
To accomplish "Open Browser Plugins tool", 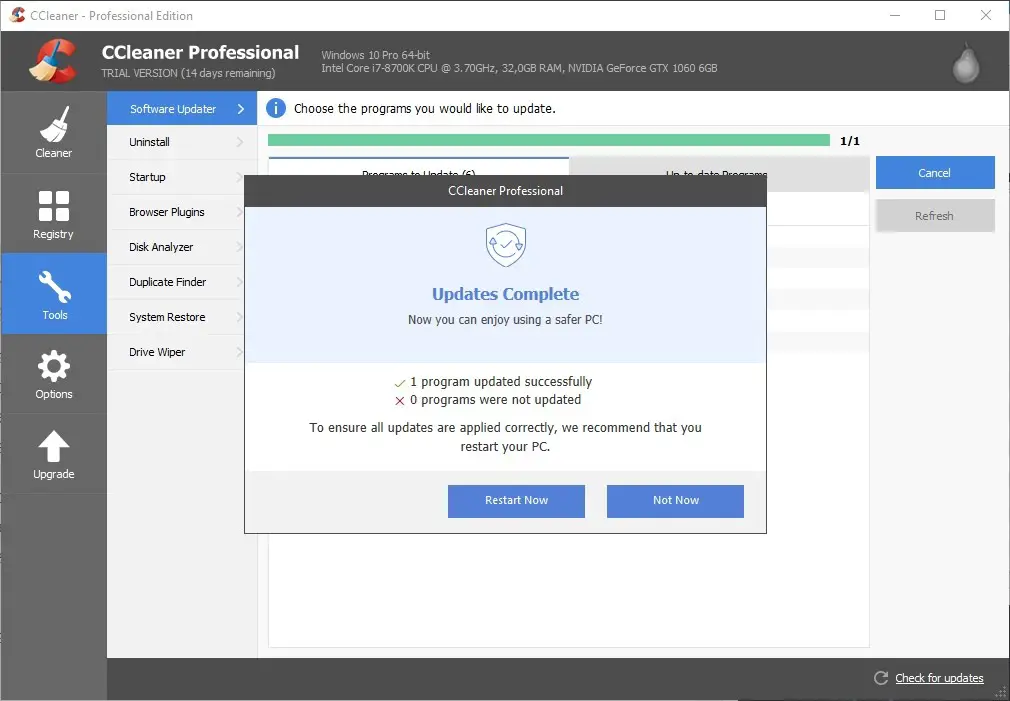I will tap(176, 212).
